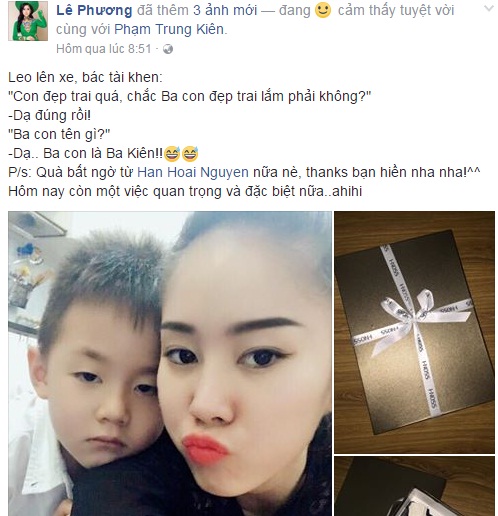Click the 'Hôm nay còn một việc' sentence
Screen dimensions: 498x516
pyautogui.click(x=185, y=192)
